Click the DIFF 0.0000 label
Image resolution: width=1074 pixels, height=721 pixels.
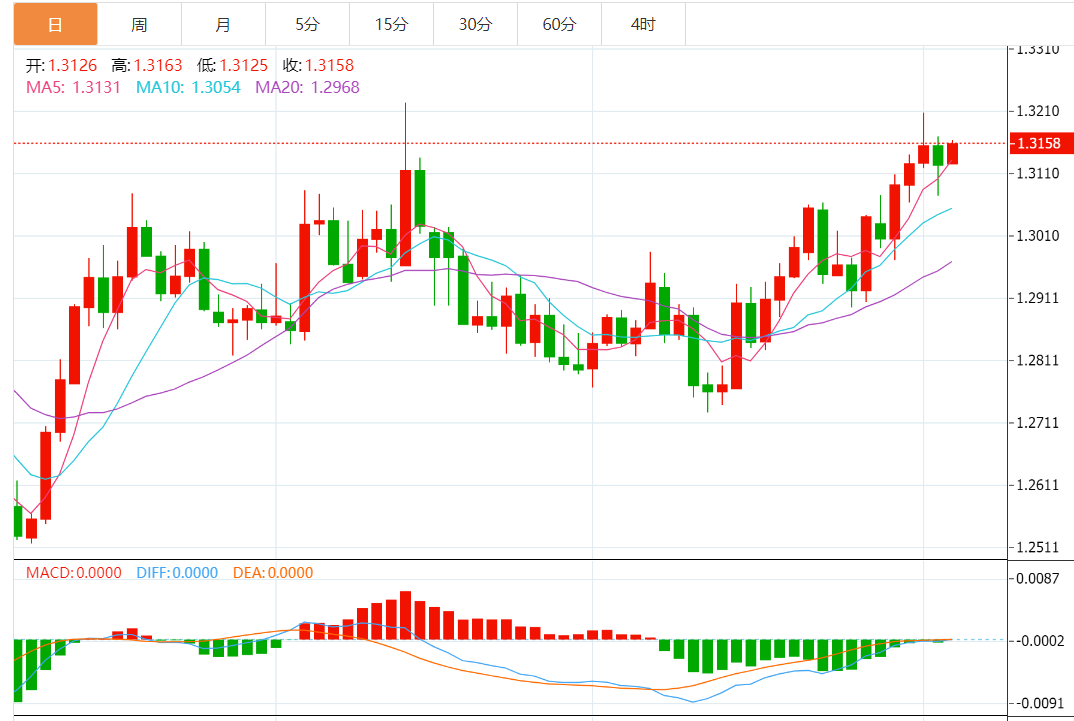click(177, 572)
